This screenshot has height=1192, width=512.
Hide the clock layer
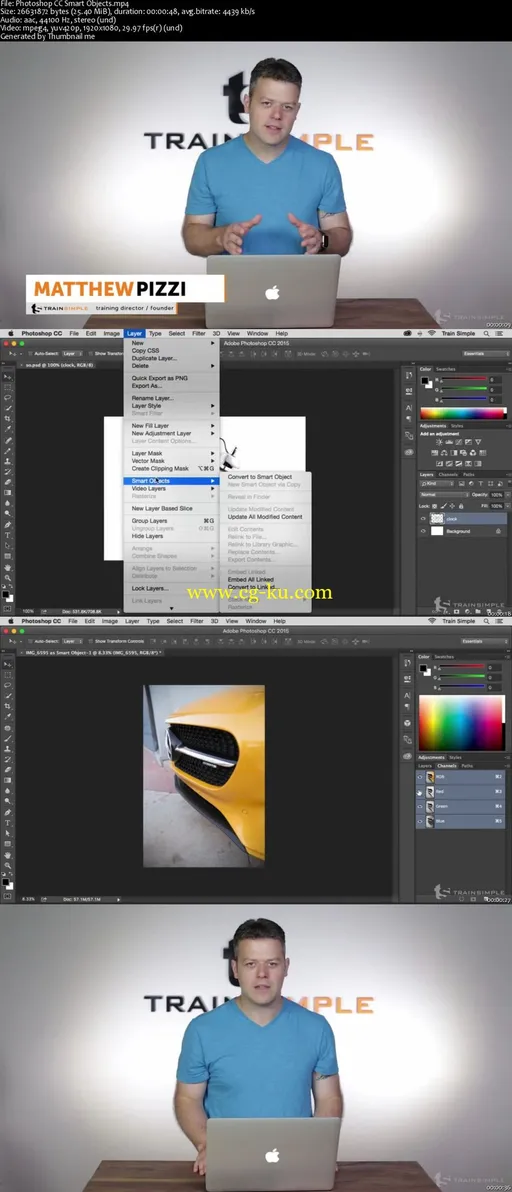(423, 518)
